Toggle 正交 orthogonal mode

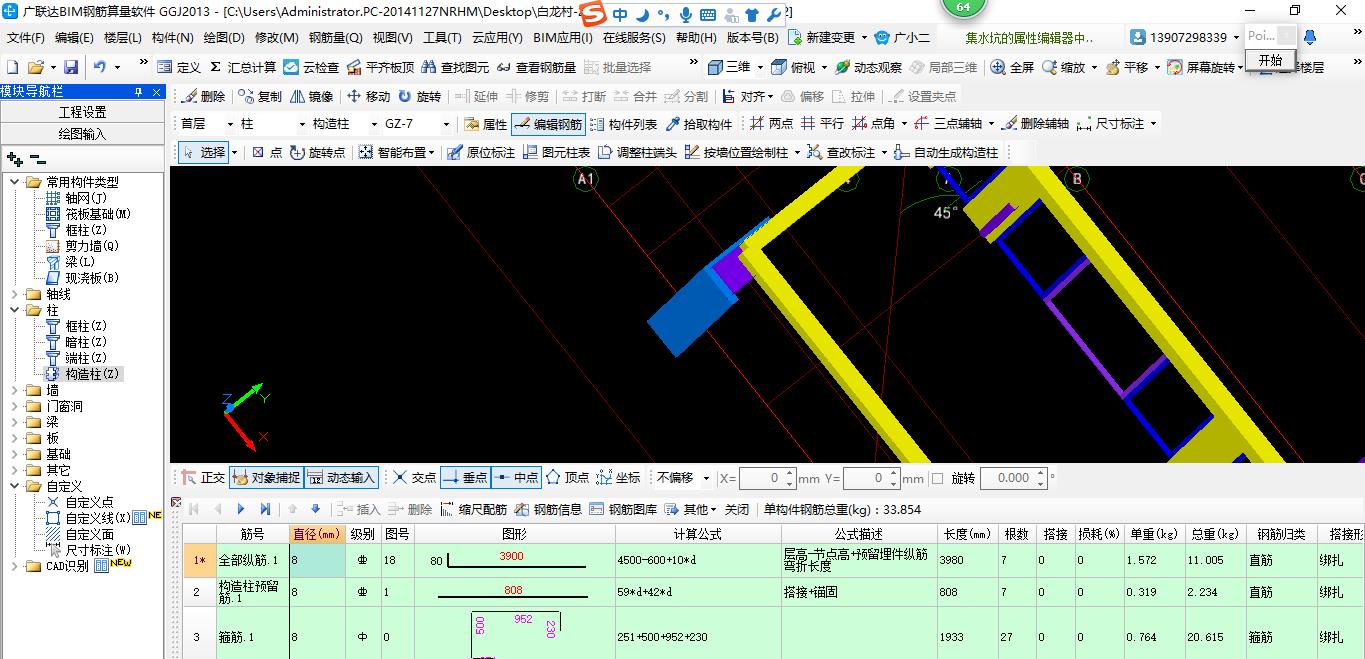coord(203,478)
